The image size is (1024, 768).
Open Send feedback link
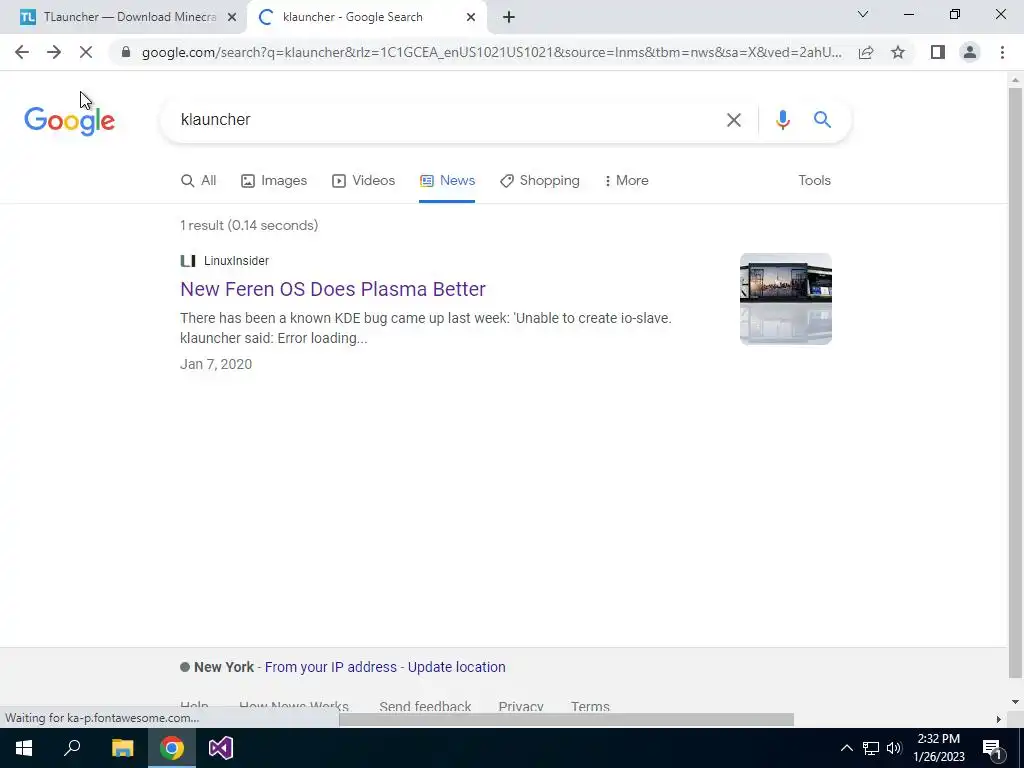pyautogui.click(x=425, y=707)
